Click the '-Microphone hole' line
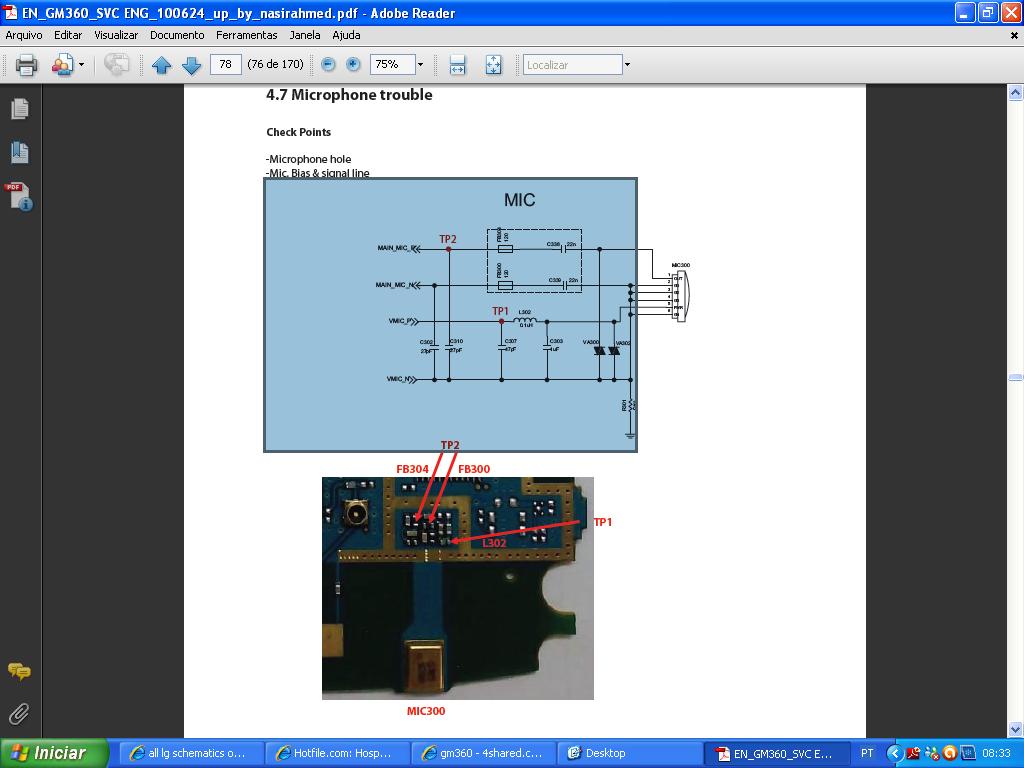 pyautogui.click(x=308, y=159)
